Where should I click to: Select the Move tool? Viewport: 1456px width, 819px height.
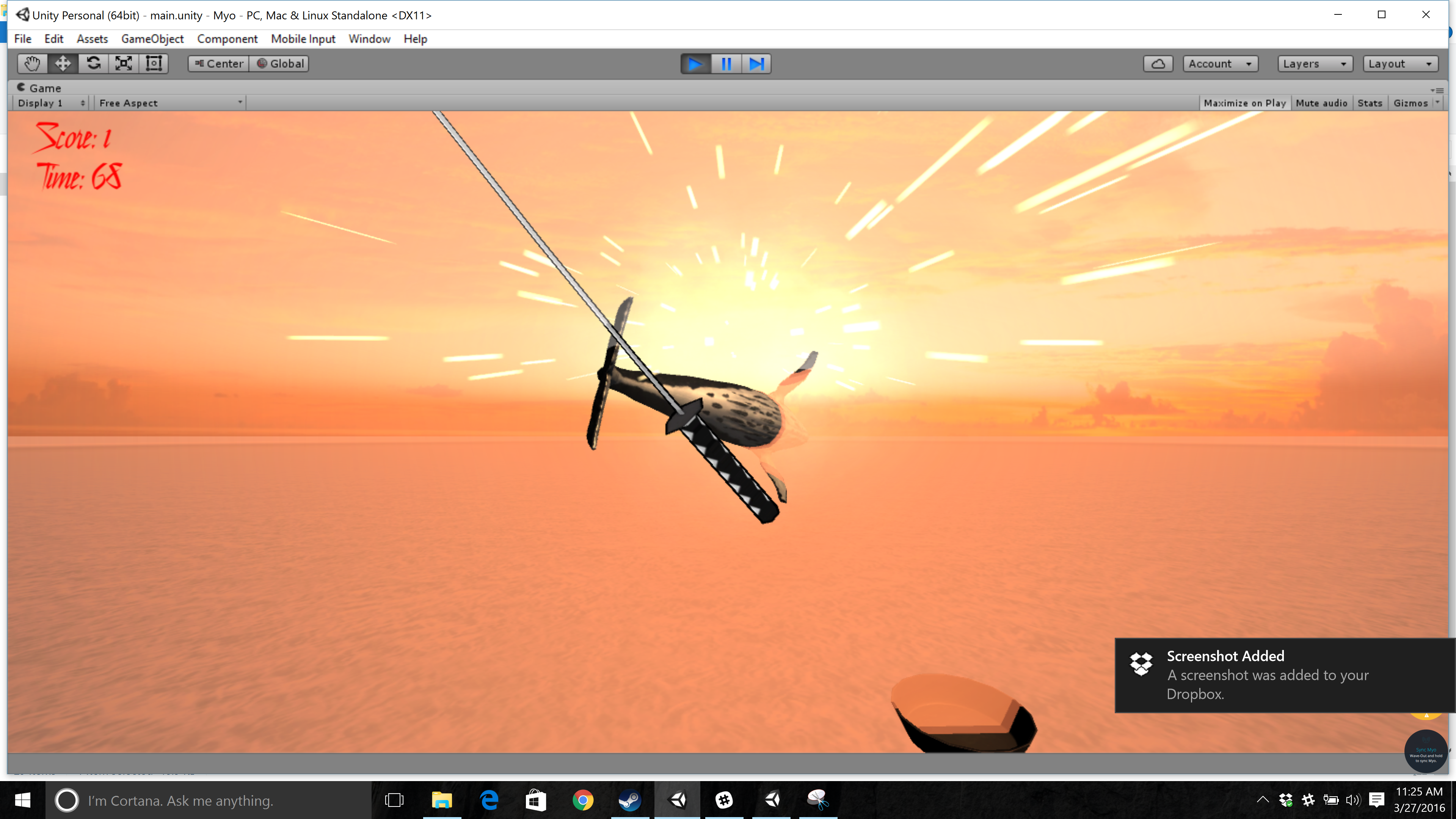coord(63,63)
